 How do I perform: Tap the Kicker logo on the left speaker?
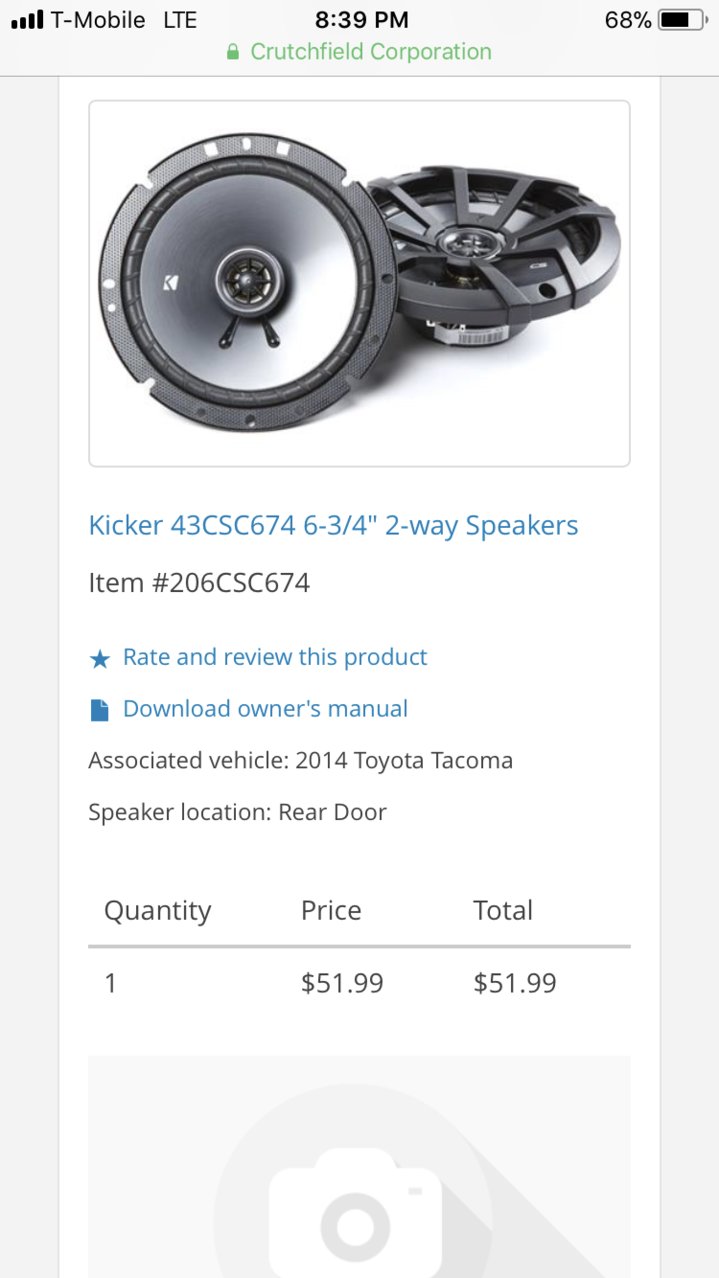tap(171, 284)
